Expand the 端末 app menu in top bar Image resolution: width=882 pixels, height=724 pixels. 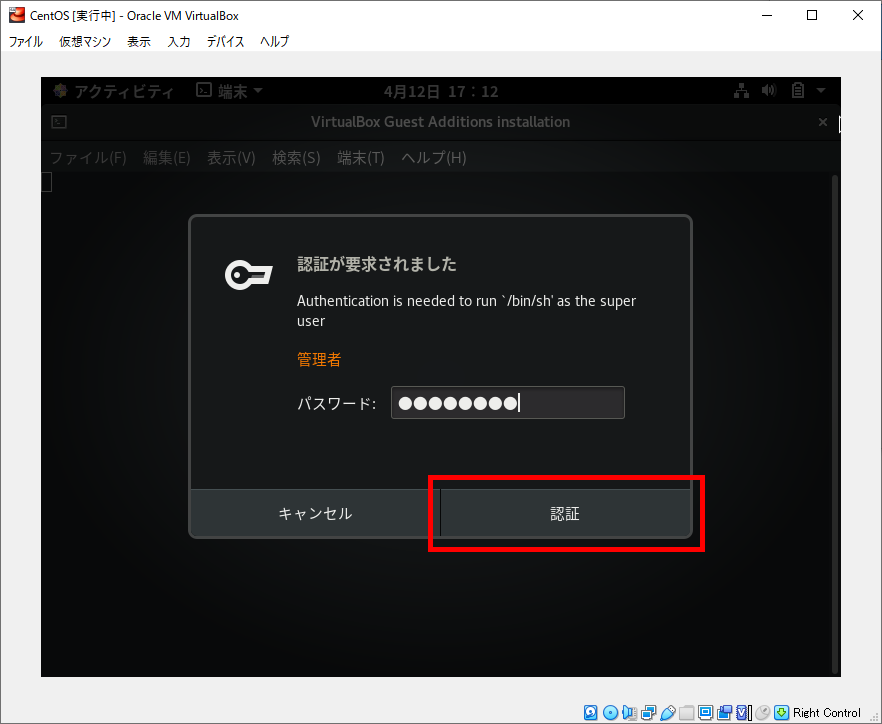click(230, 91)
